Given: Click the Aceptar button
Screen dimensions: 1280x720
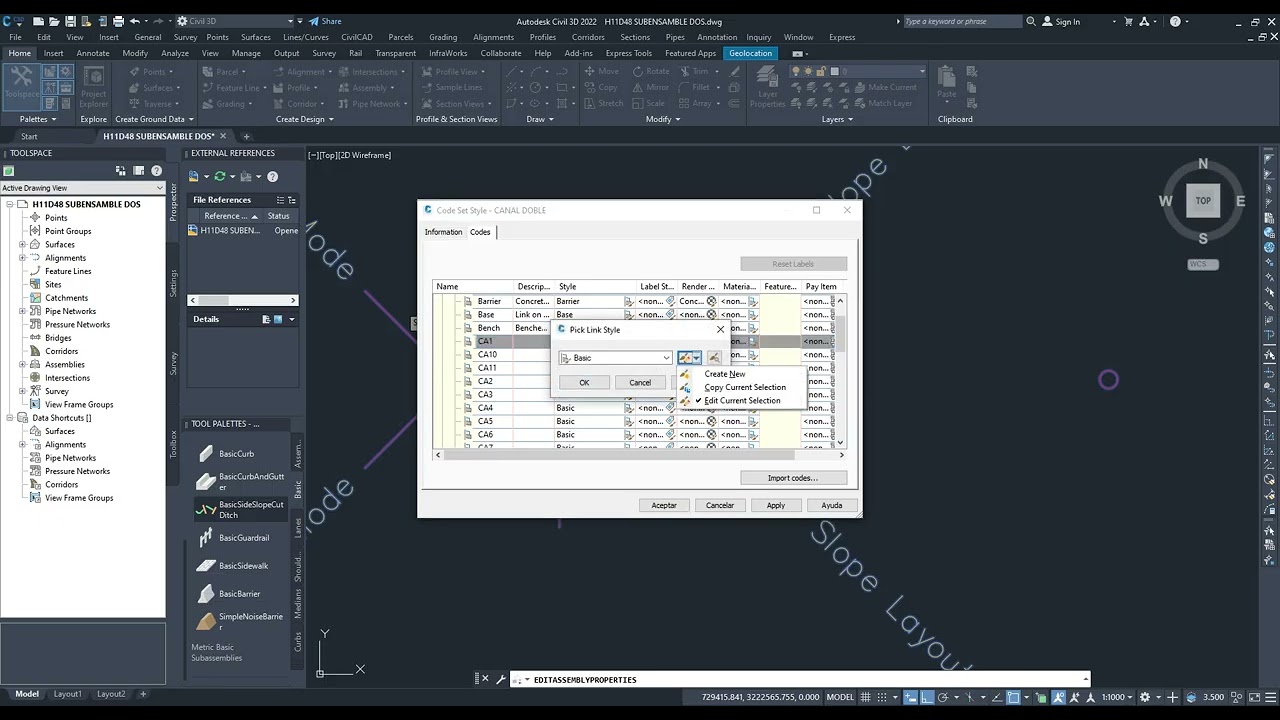Looking at the screenshot, I should coord(664,505).
